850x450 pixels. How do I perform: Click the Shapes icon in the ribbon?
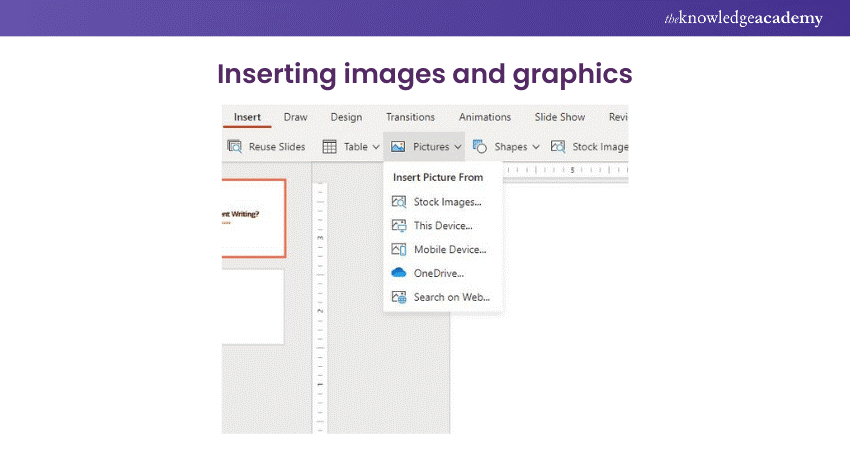pos(480,147)
